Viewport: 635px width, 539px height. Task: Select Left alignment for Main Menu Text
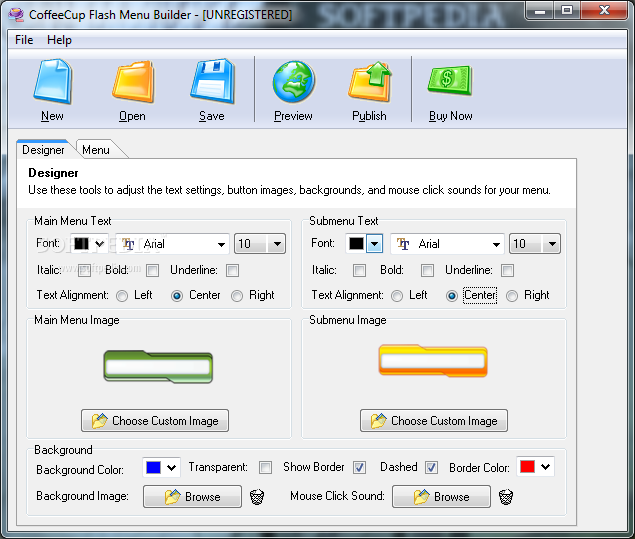pos(122,296)
